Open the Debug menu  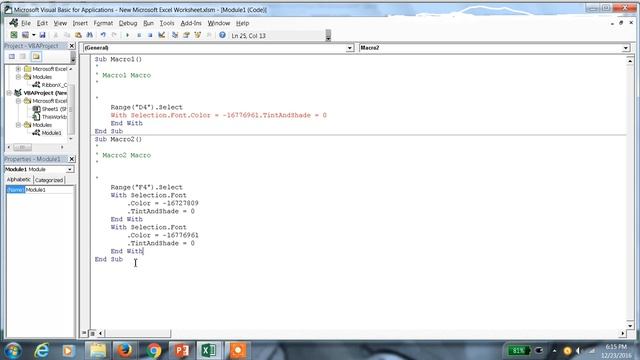(x=128, y=23)
